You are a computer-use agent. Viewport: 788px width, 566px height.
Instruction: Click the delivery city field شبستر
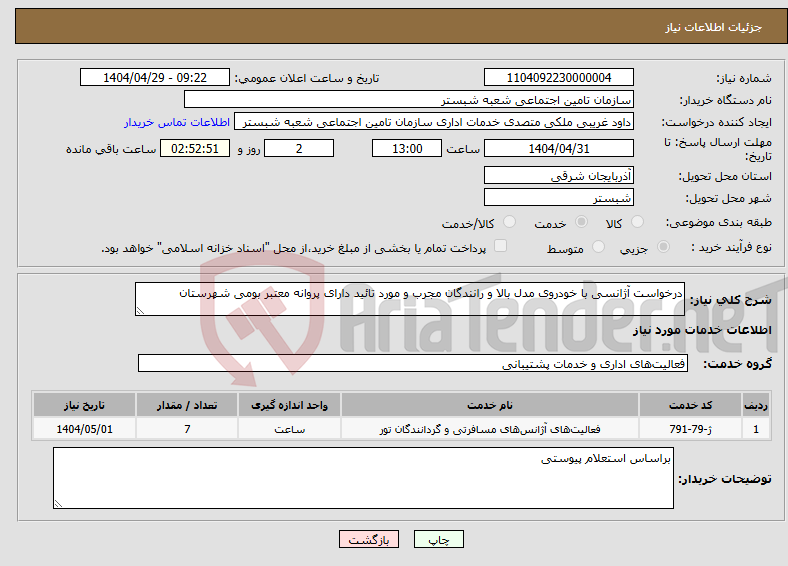[559, 197]
